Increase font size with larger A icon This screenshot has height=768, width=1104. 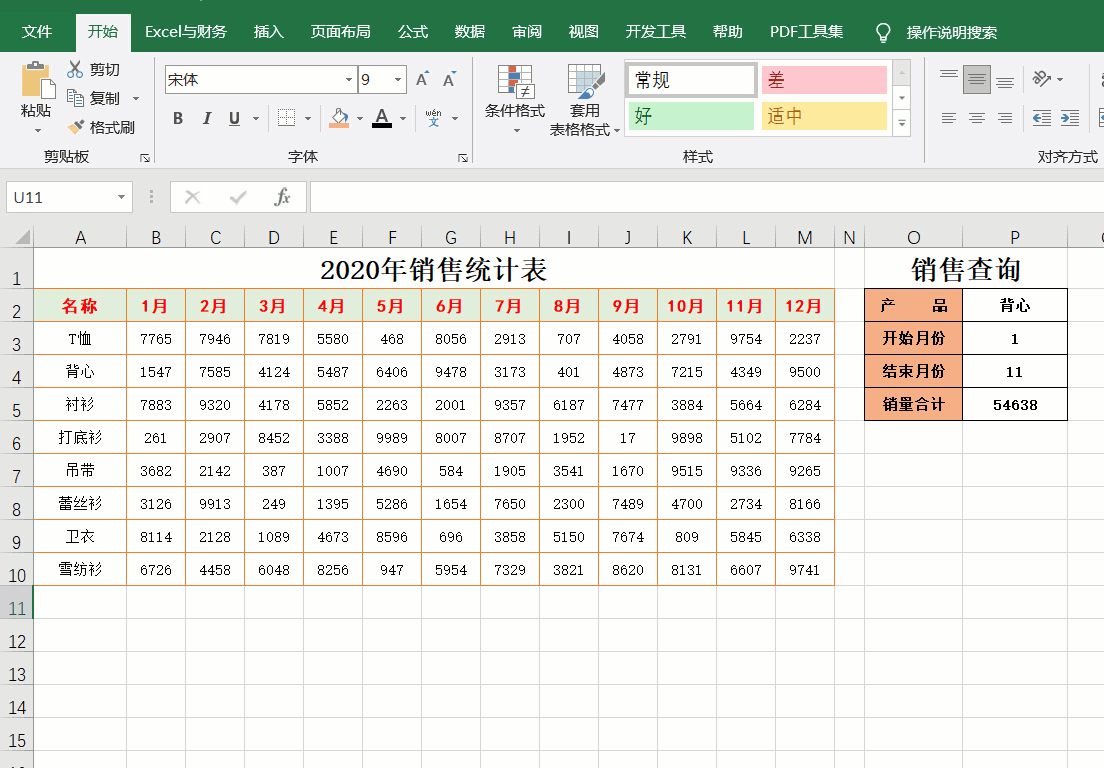point(422,80)
